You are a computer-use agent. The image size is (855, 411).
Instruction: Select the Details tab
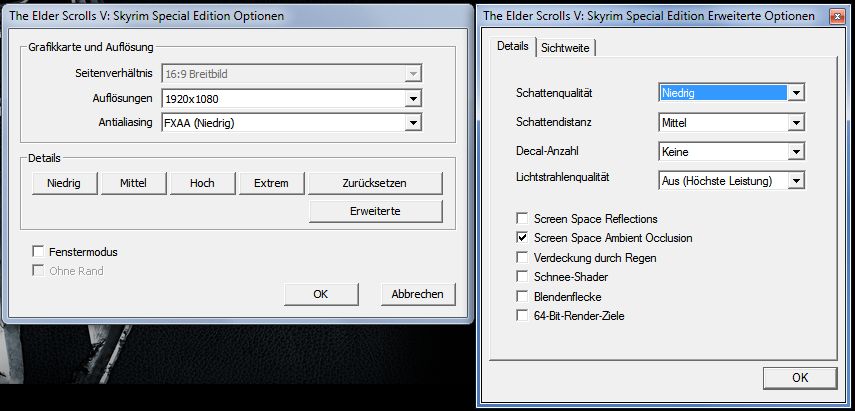pyautogui.click(x=513, y=47)
